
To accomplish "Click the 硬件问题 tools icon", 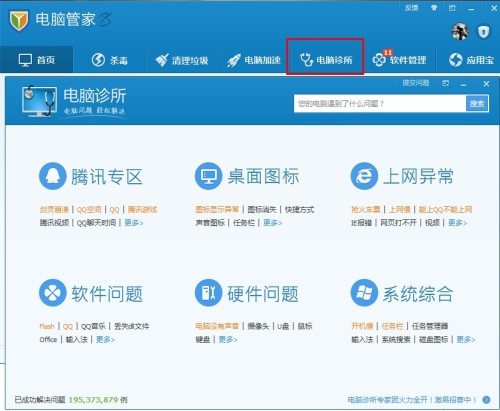I will click(x=208, y=293).
